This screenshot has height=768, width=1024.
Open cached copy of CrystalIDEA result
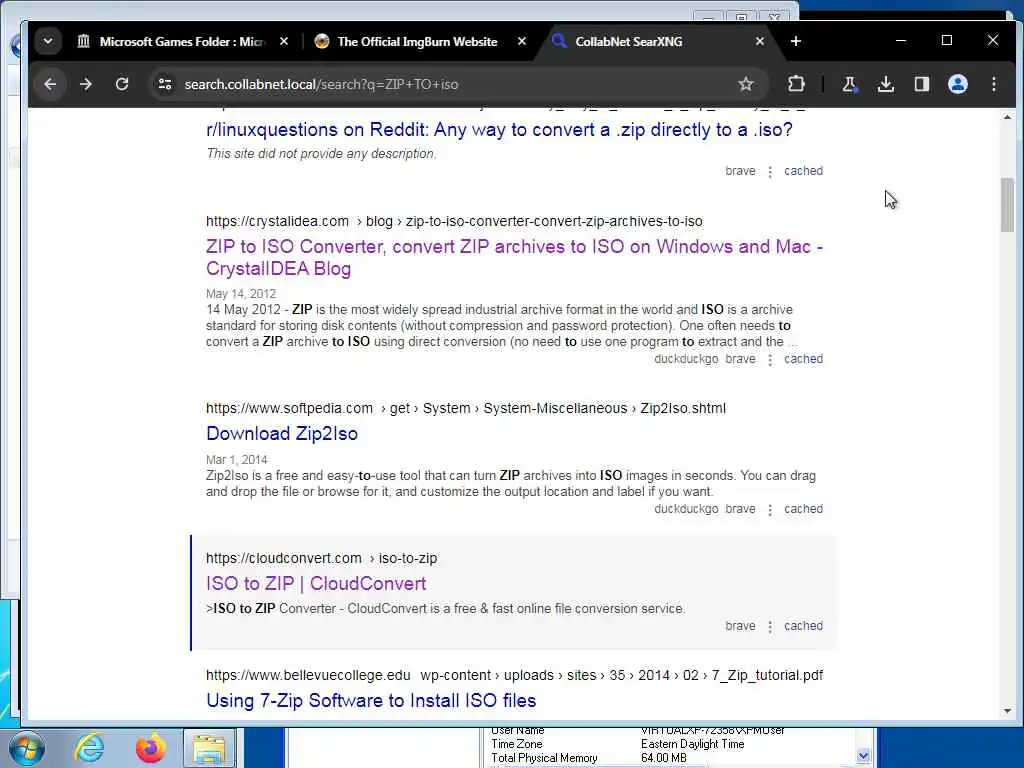click(x=803, y=359)
